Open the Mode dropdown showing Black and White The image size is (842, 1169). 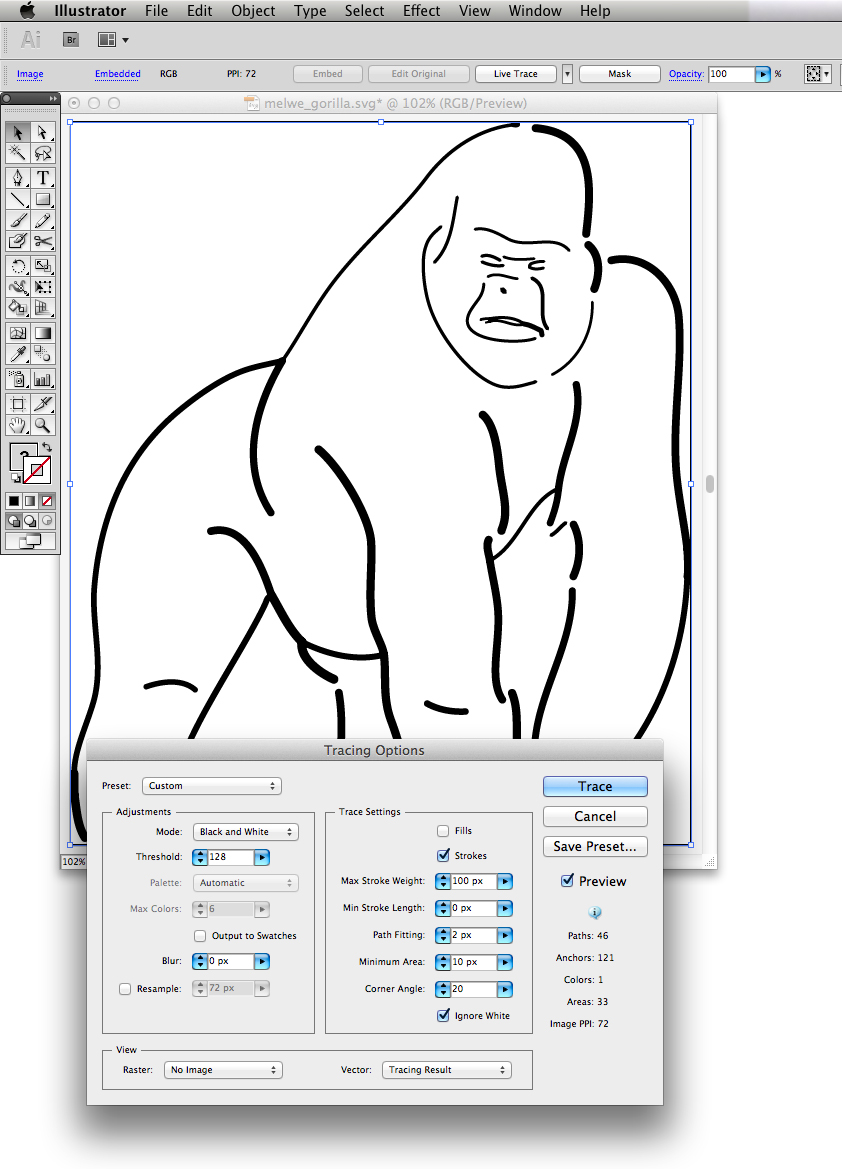pyautogui.click(x=245, y=831)
